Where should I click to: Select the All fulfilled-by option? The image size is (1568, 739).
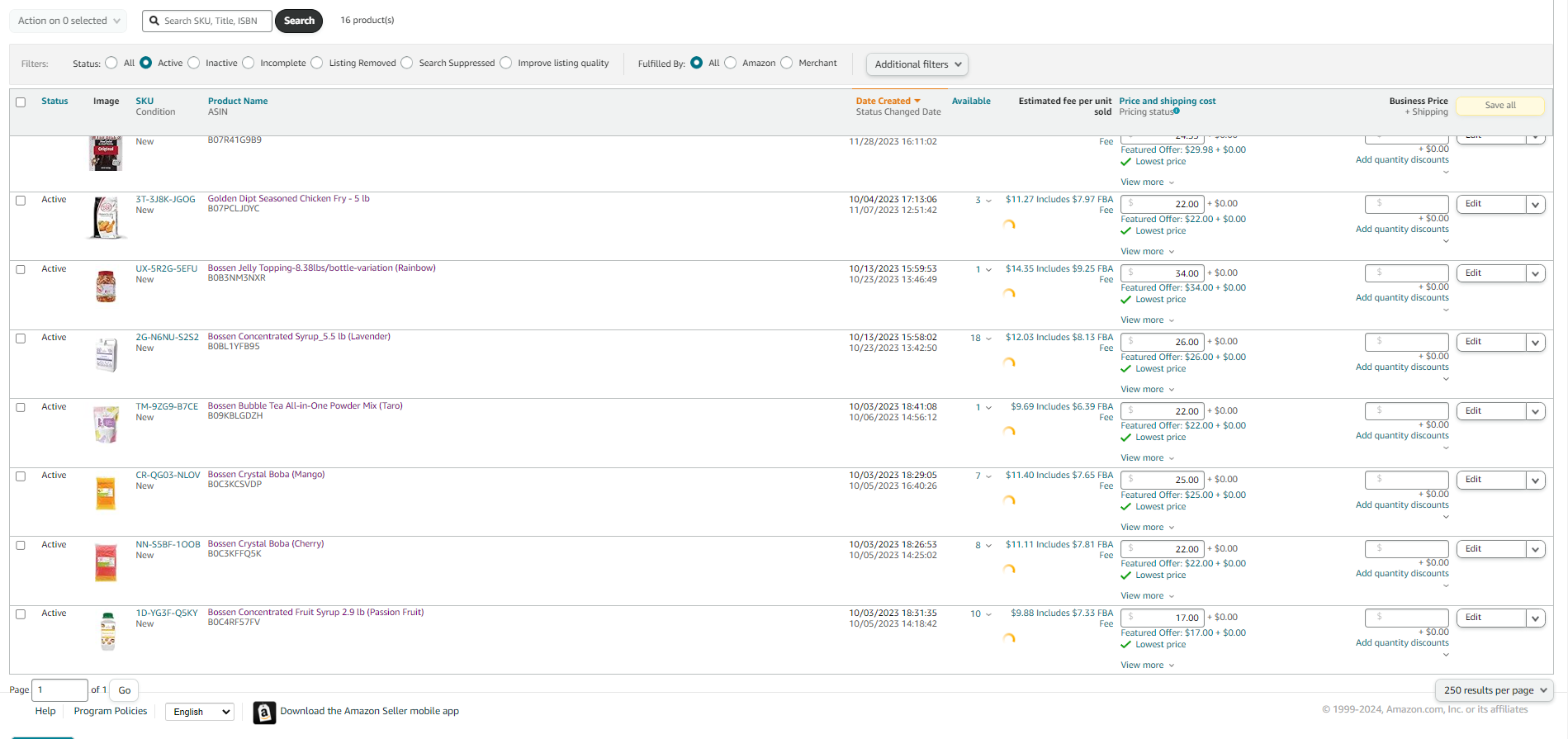coord(697,63)
